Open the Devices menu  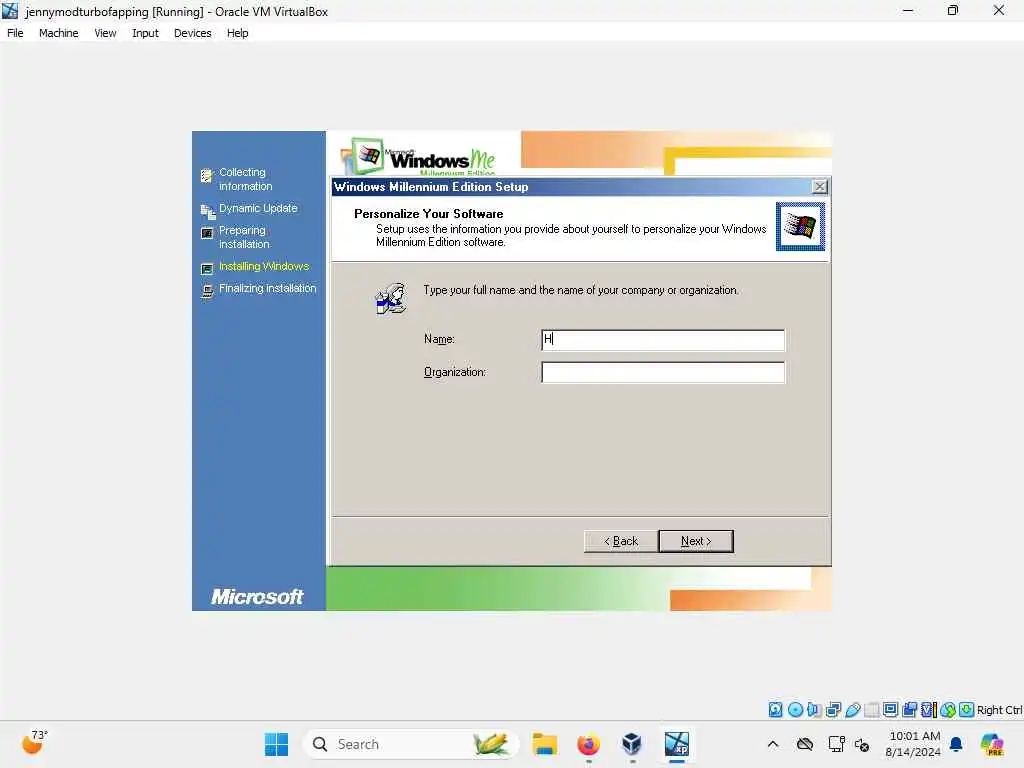(x=193, y=33)
